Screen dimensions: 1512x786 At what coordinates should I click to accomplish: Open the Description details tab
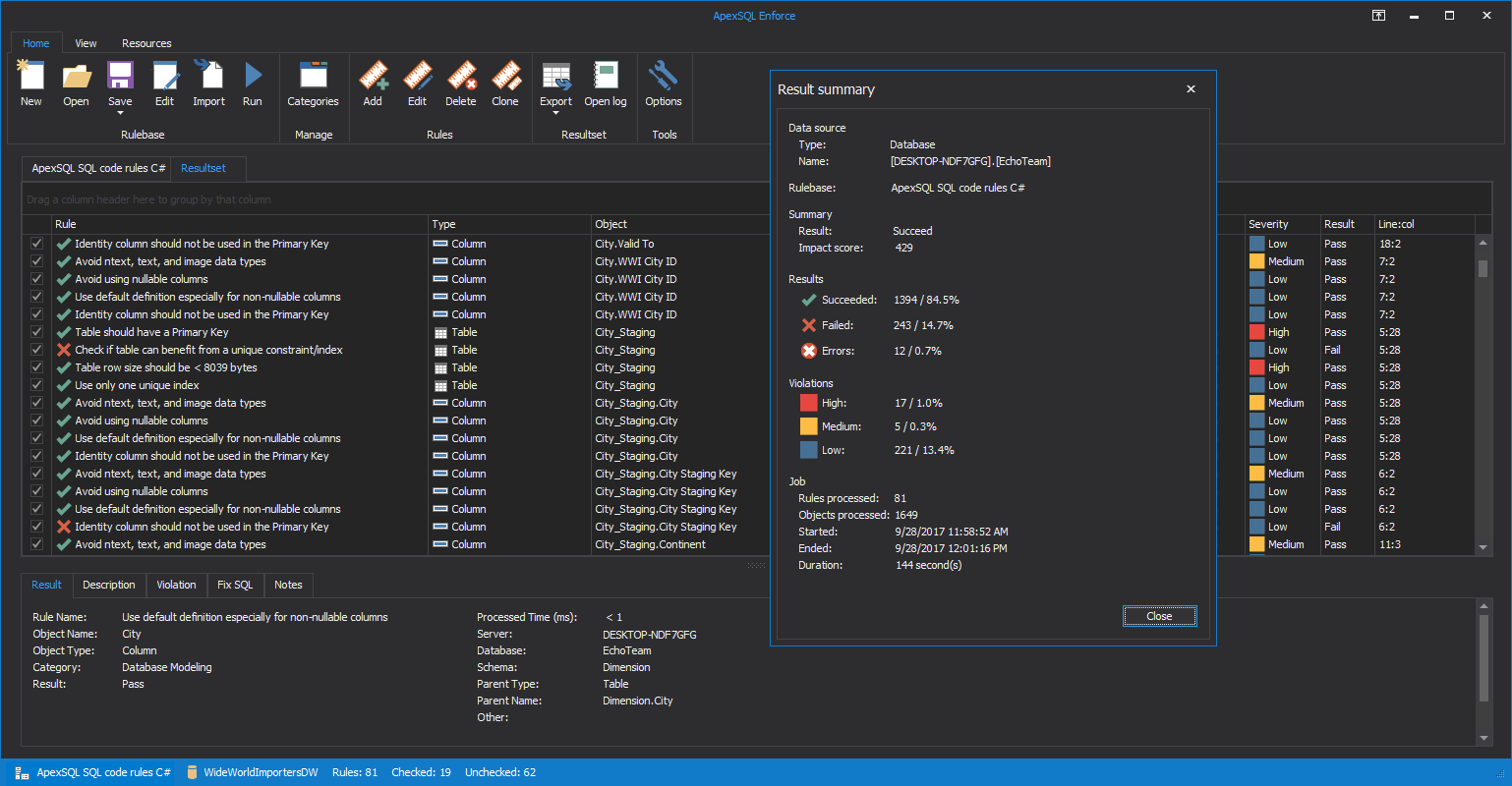pyautogui.click(x=109, y=585)
